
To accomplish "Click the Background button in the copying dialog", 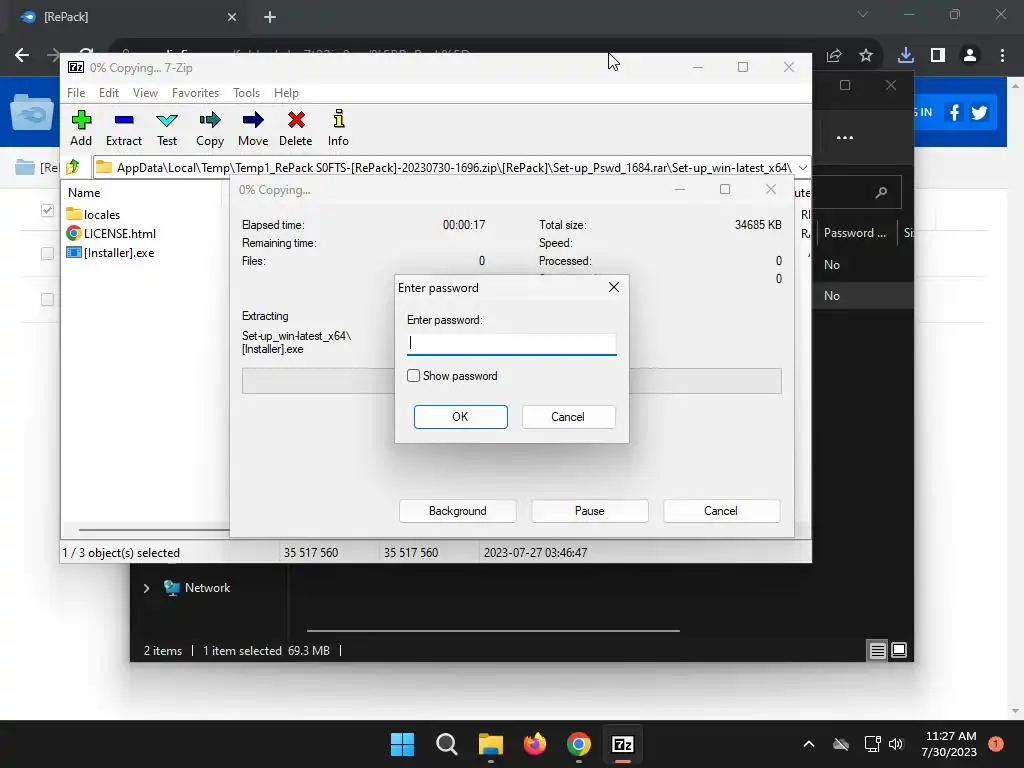I will coord(457,511).
